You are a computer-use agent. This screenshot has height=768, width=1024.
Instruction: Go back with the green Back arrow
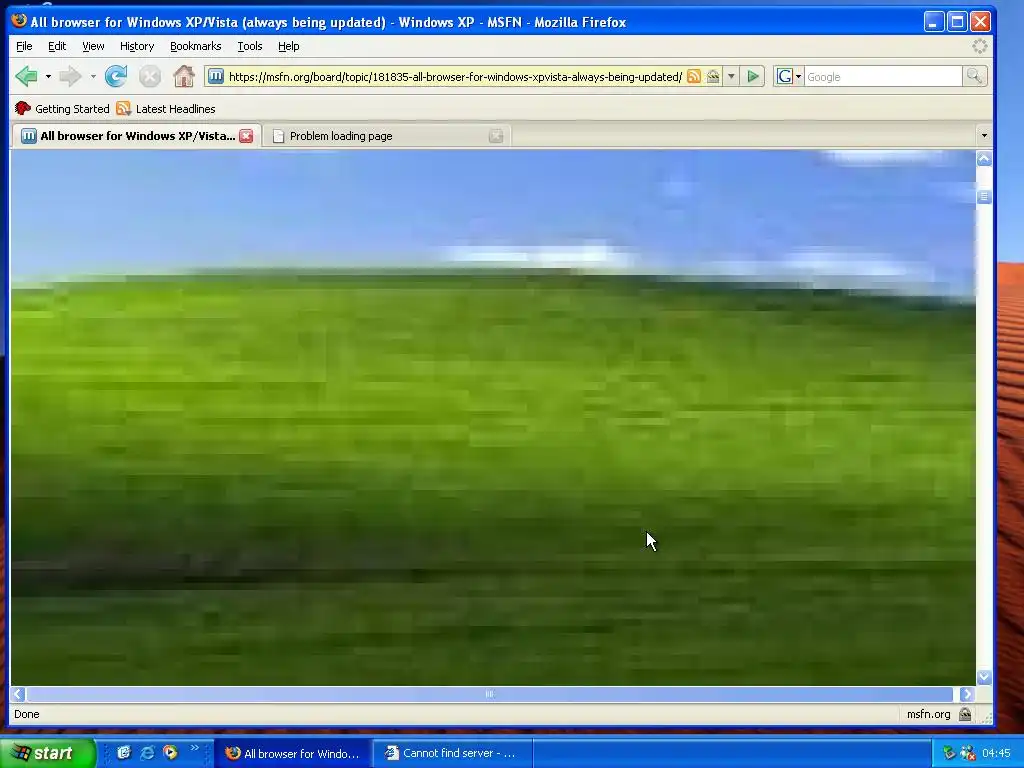click(x=27, y=76)
